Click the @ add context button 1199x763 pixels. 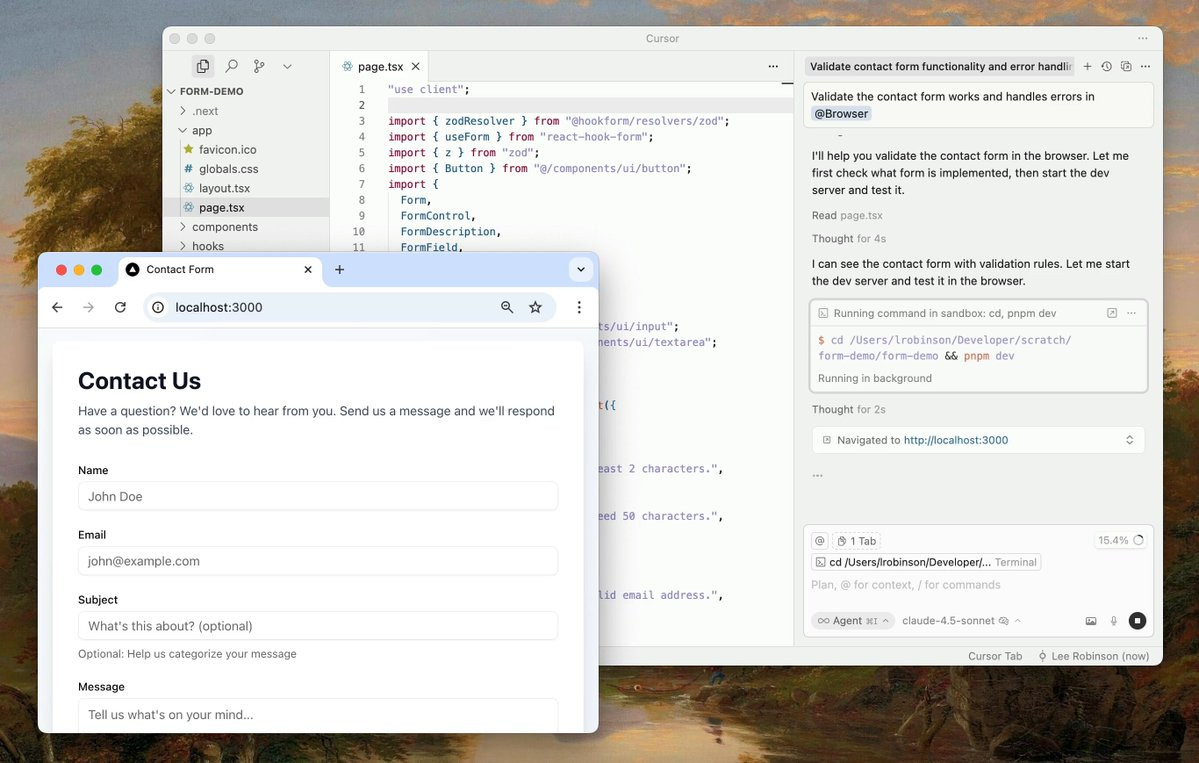[x=820, y=541]
